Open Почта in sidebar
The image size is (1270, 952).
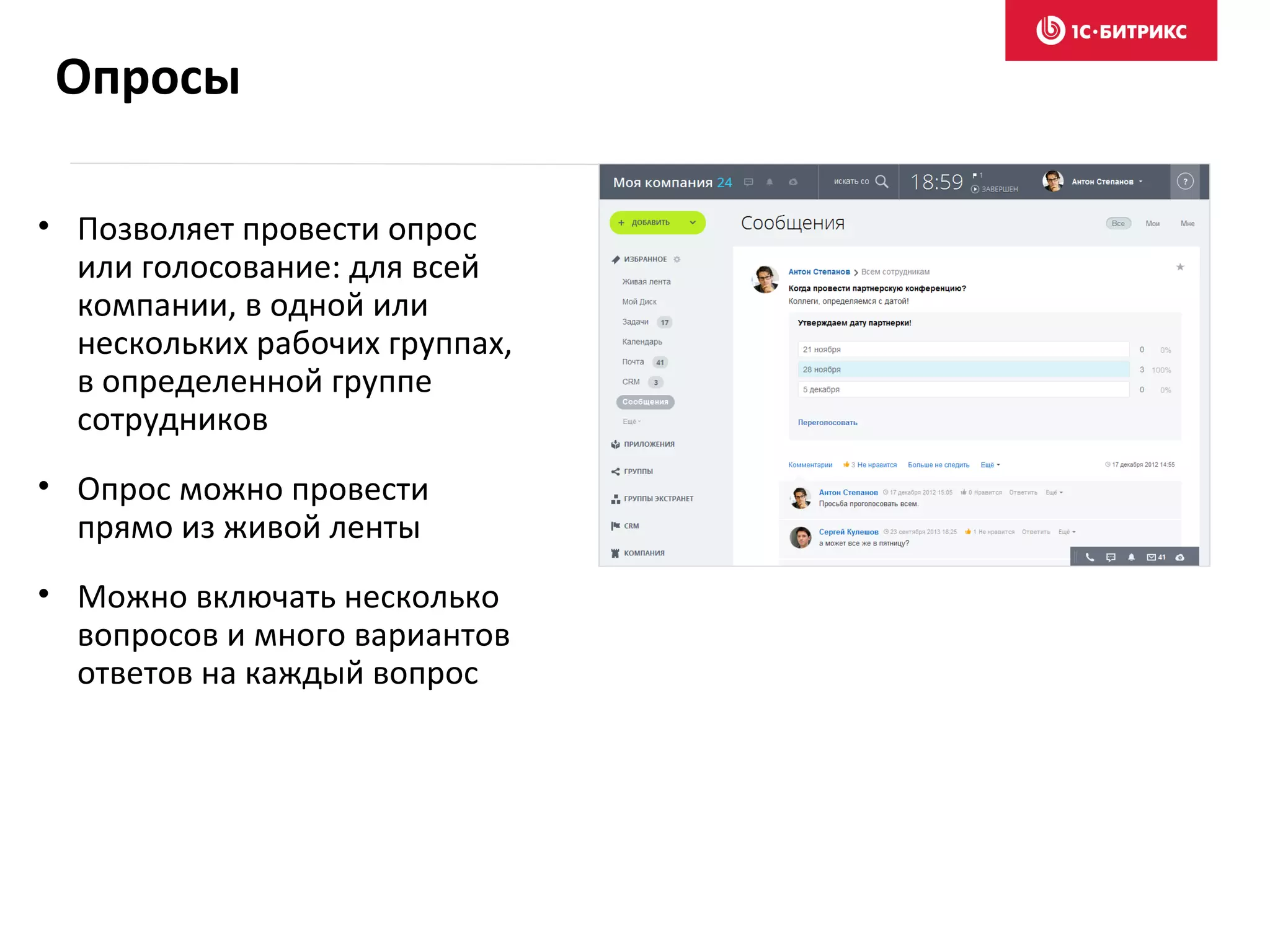633,362
